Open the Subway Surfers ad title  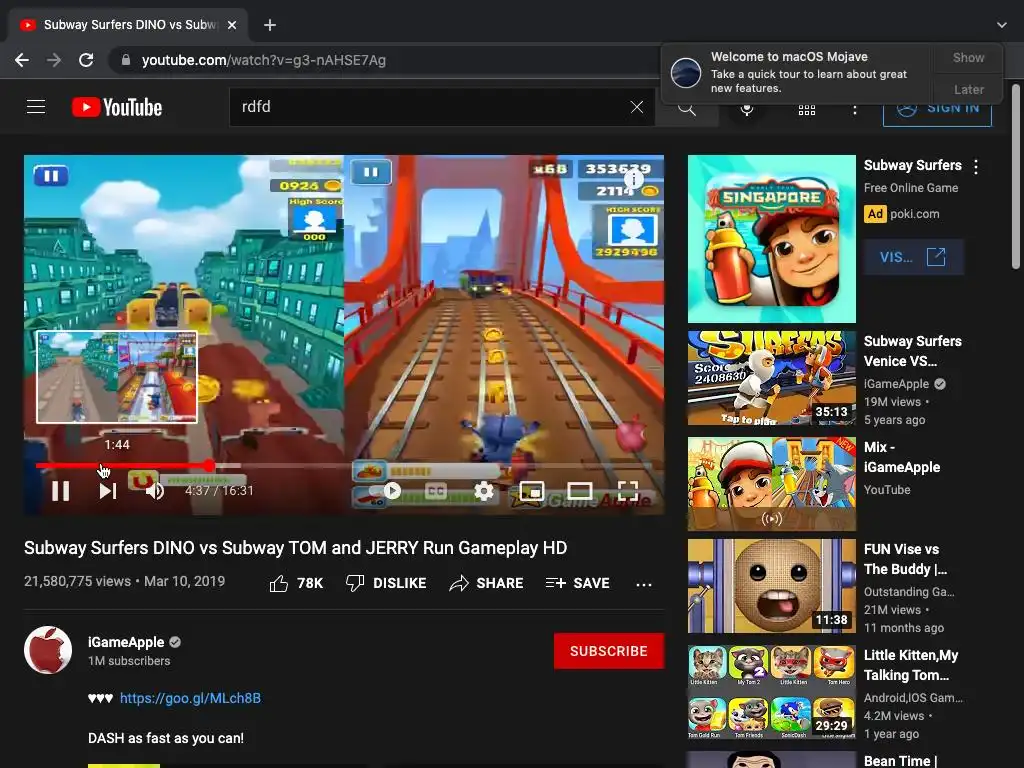pyautogui.click(x=912, y=165)
